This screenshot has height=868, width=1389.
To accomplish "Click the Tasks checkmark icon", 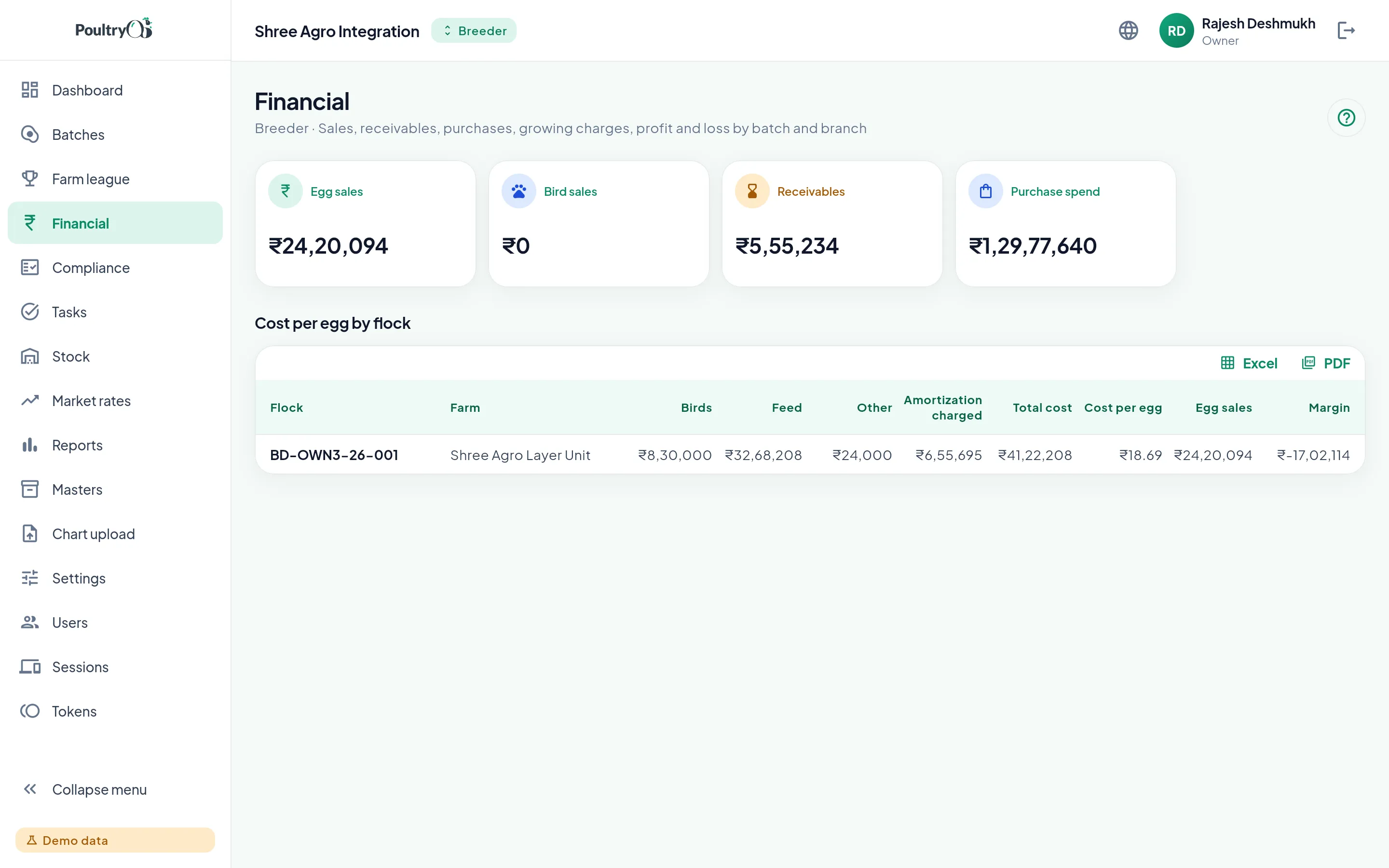I will pos(30,312).
